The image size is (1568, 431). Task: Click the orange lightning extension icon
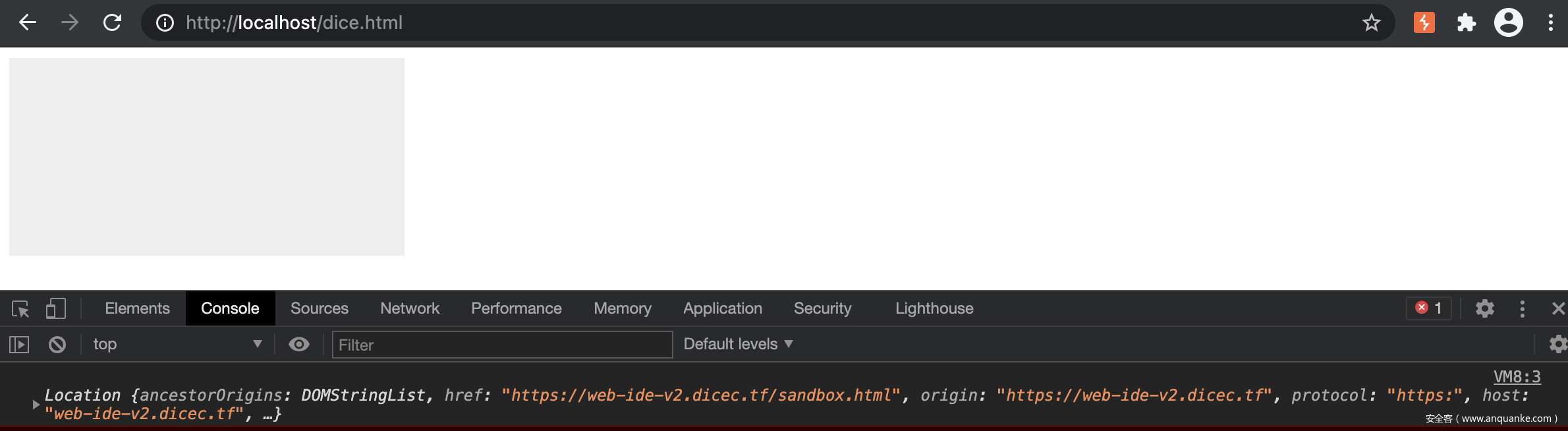[1424, 23]
